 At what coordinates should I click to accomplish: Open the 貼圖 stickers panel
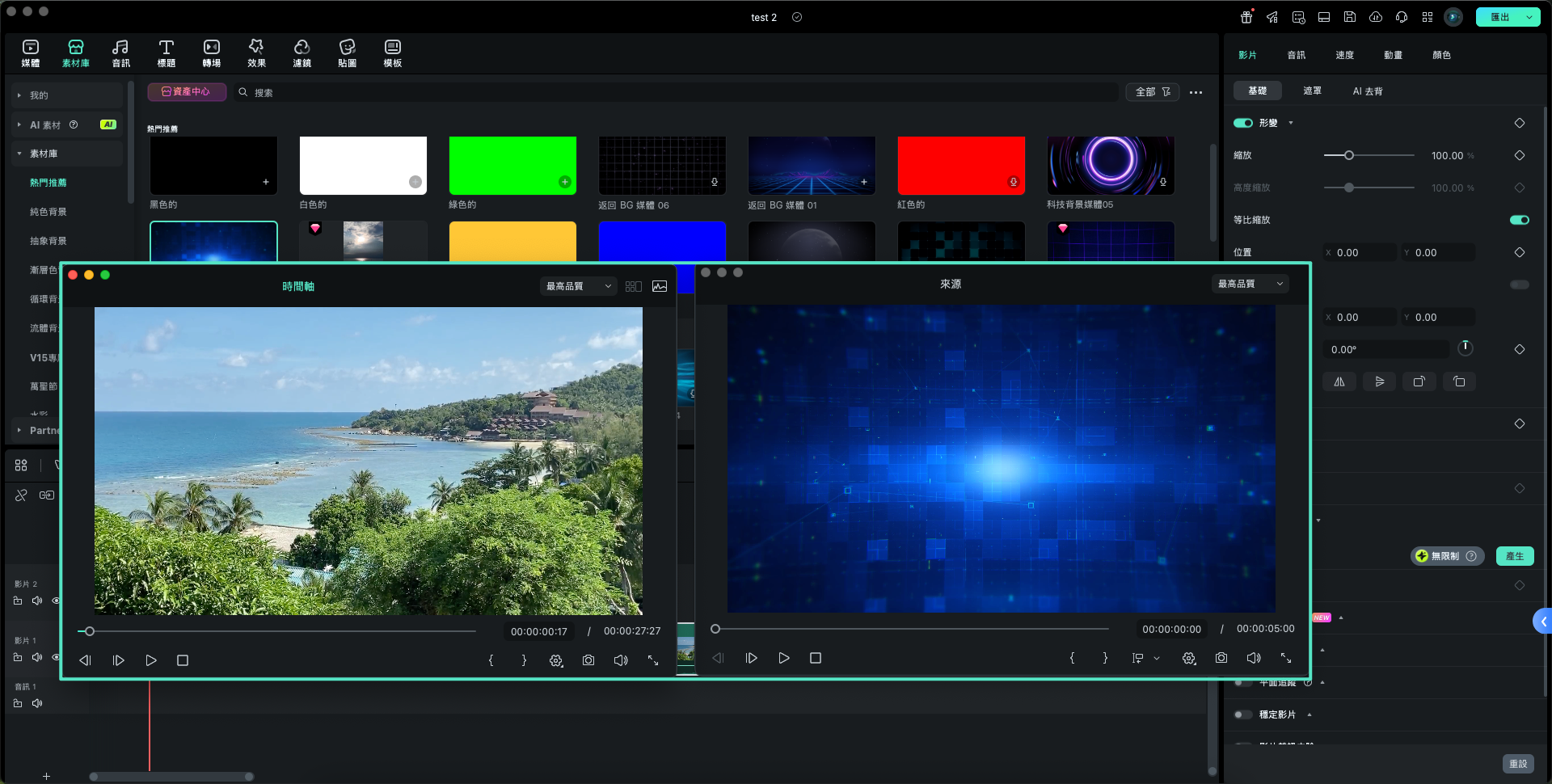[347, 53]
